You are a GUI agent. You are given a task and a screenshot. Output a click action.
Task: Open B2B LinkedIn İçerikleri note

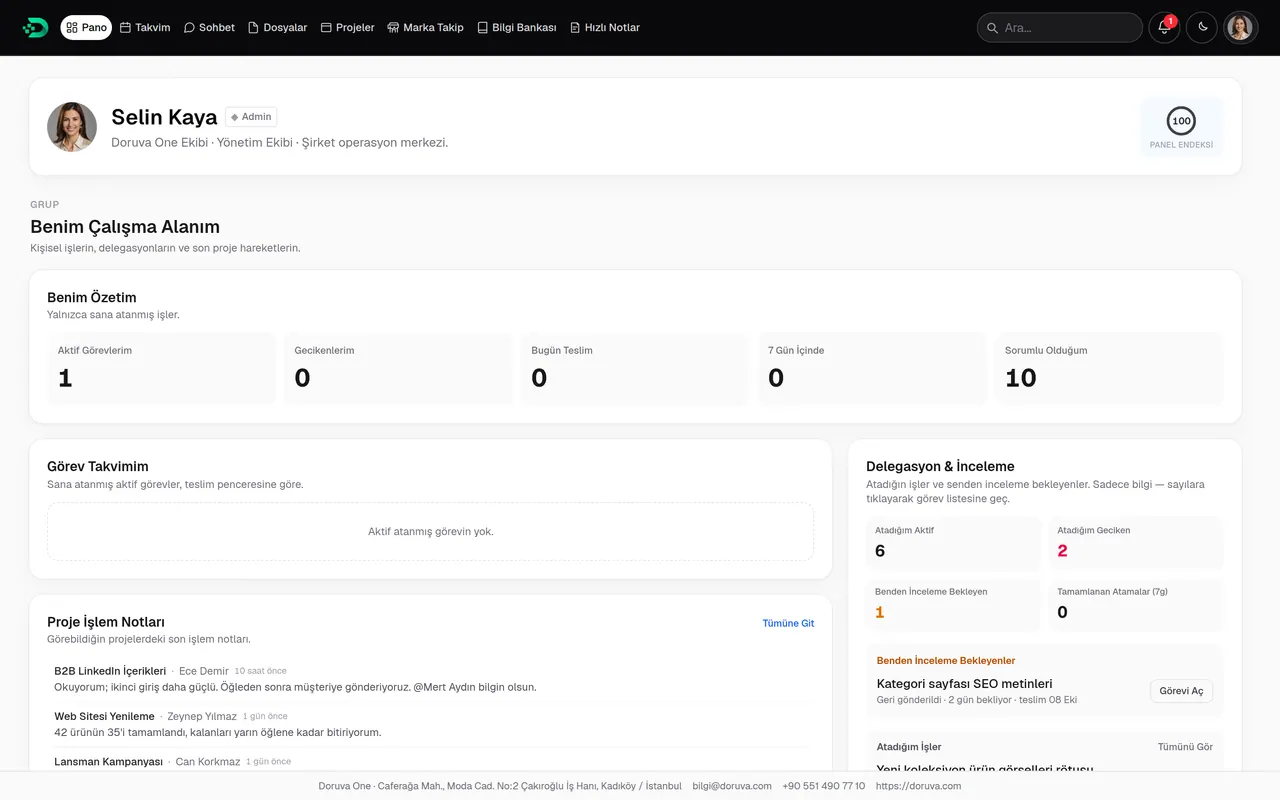tap(110, 671)
